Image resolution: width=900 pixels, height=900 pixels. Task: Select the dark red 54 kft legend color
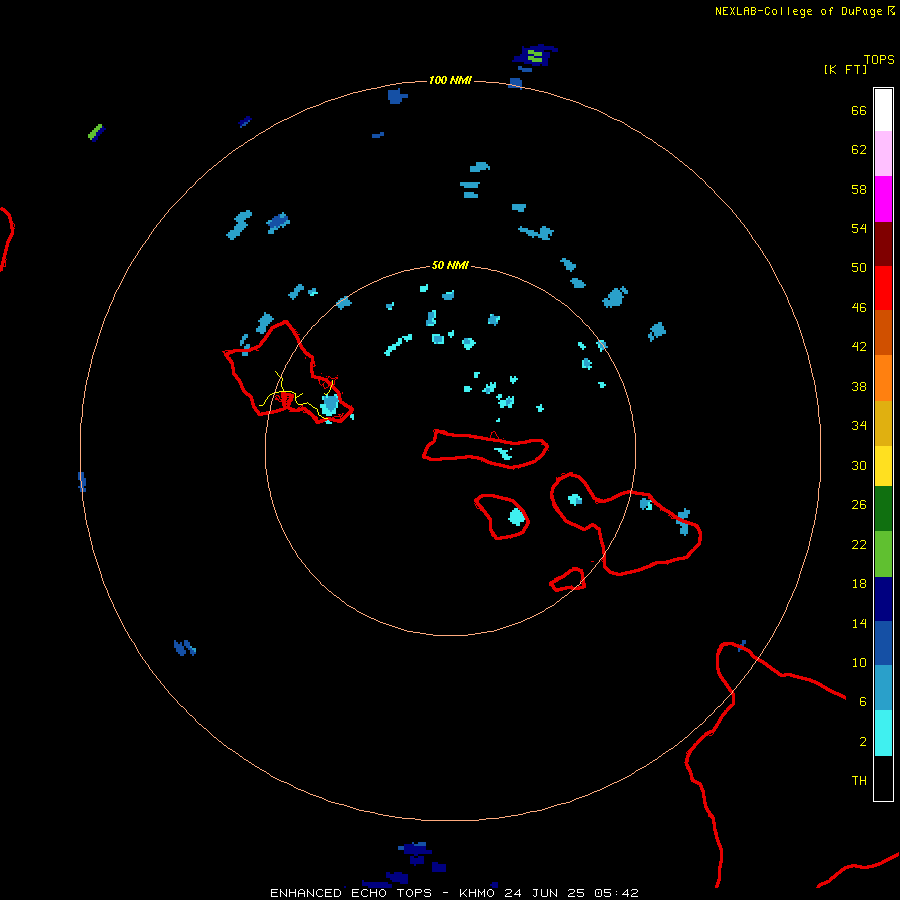883,244
